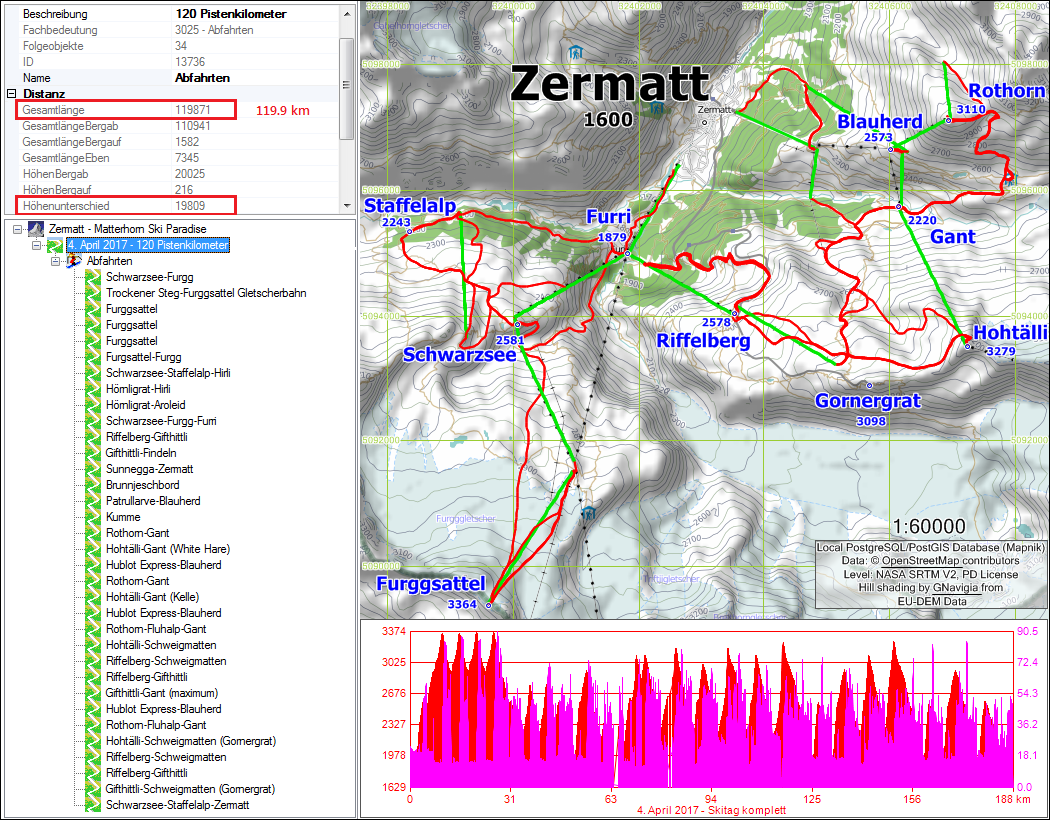Click the icon beside Hohtälli-Gant (White Hare)
Viewport: 1050px width, 820px height.
(92, 549)
